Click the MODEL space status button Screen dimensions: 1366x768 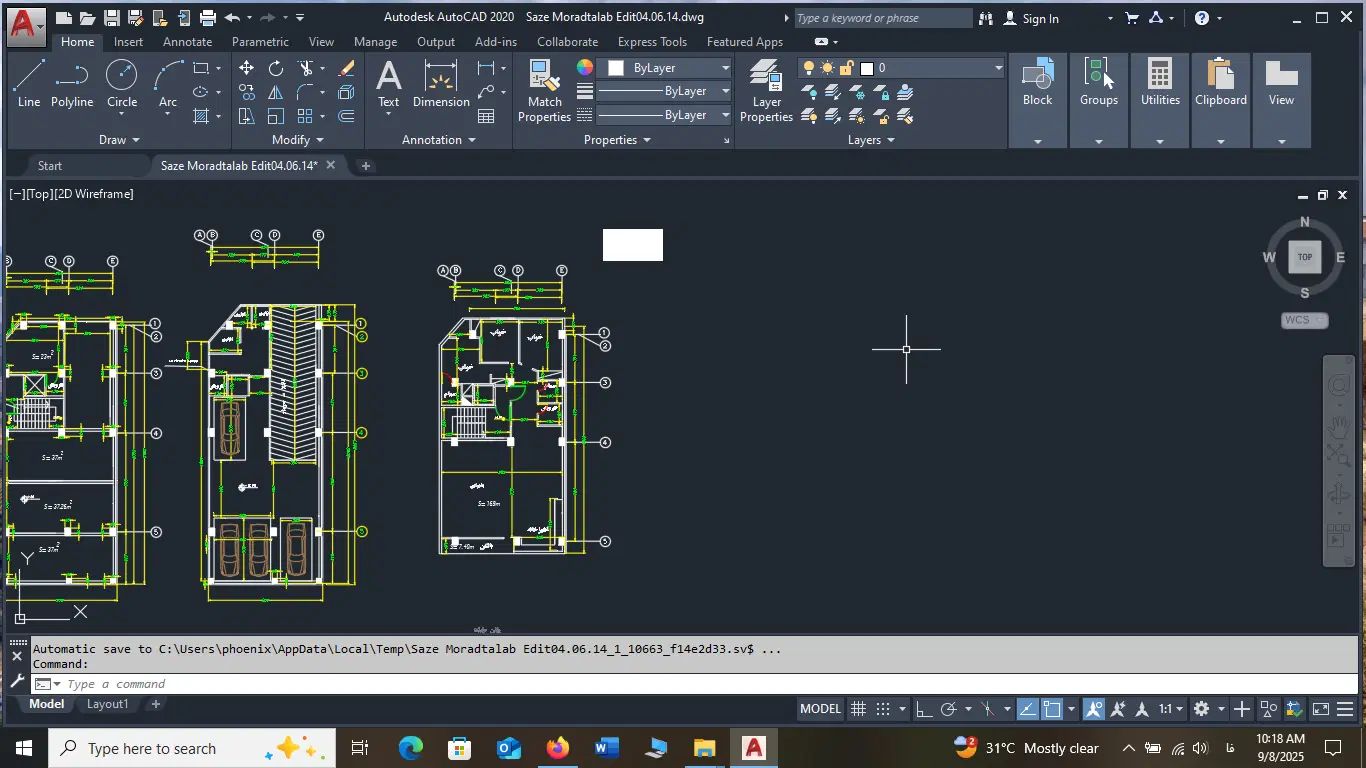point(821,709)
